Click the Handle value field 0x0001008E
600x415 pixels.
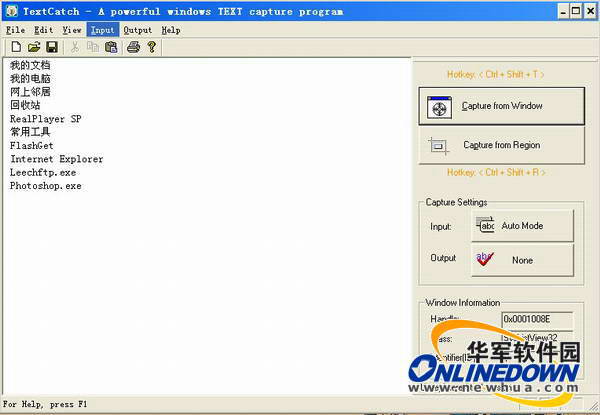point(537,319)
